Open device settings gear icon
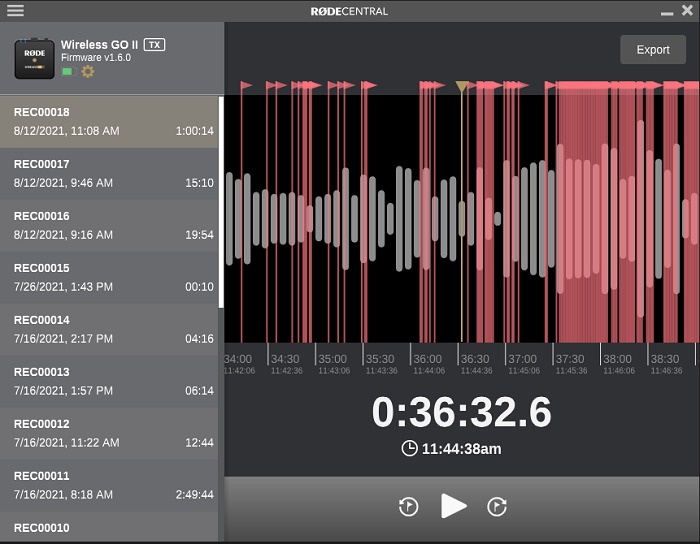Screen dimensions: 700x544 click(88, 72)
